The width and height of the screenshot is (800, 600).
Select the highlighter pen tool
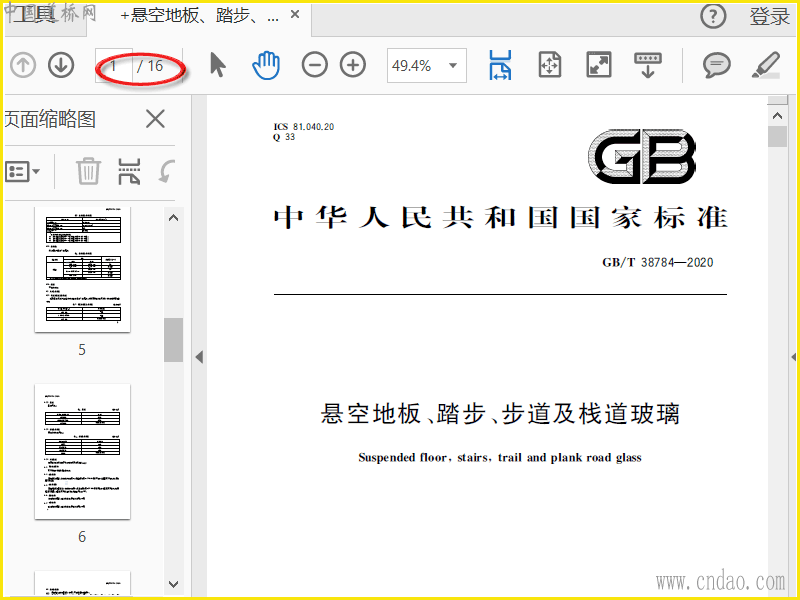766,65
